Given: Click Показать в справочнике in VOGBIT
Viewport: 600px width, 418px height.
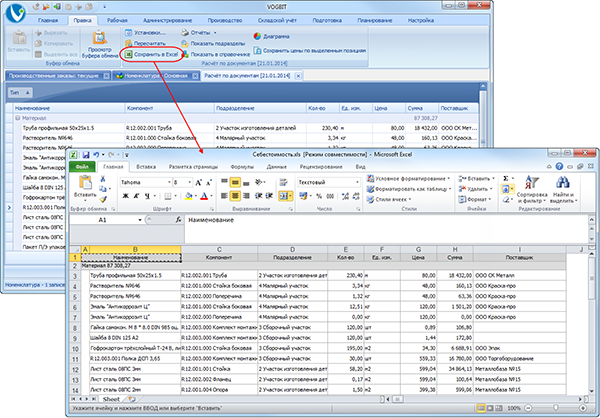Looking at the screenshot, I should point(216,54).
